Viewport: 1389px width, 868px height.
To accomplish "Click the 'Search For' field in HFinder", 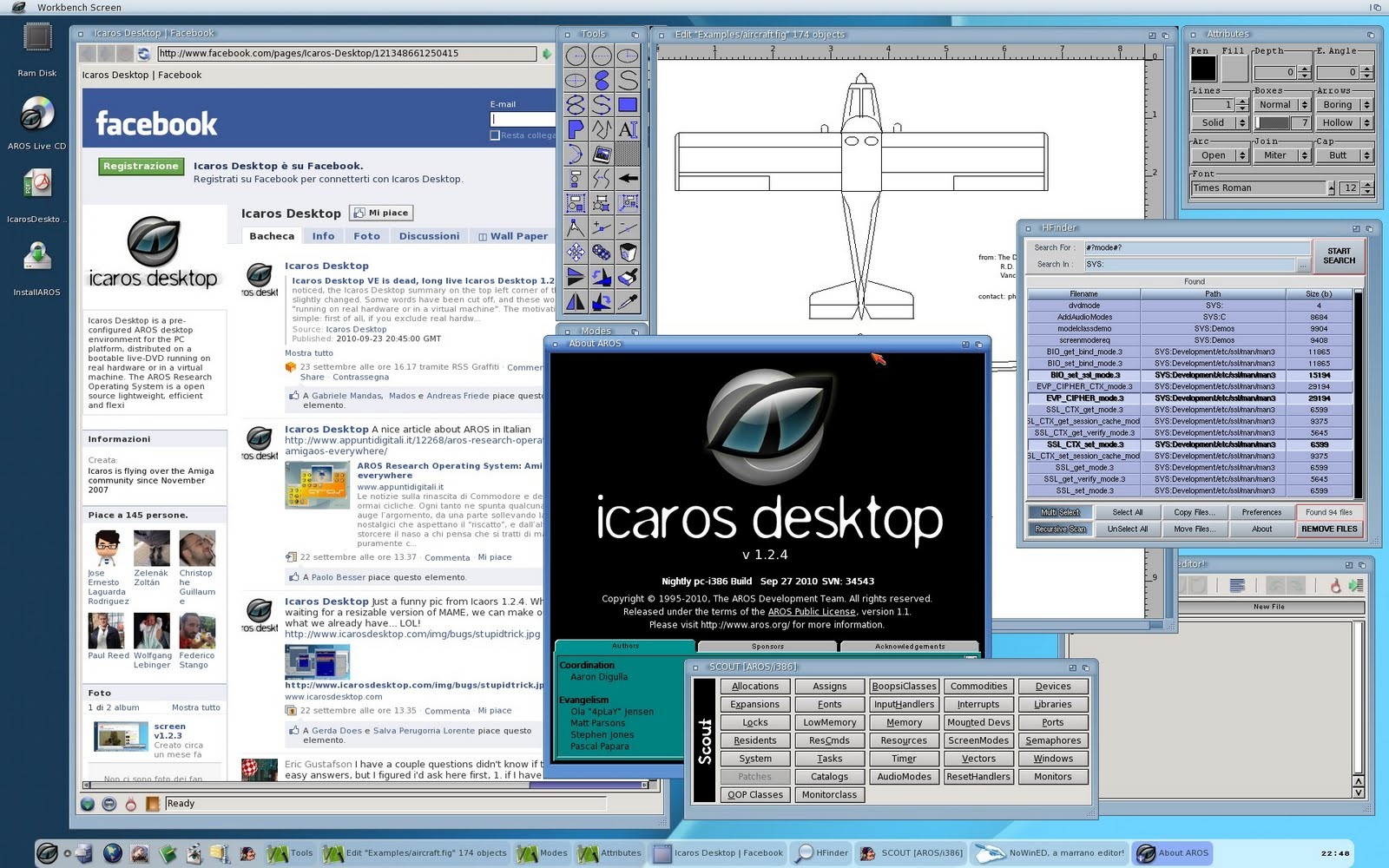I will point(1196,248).
